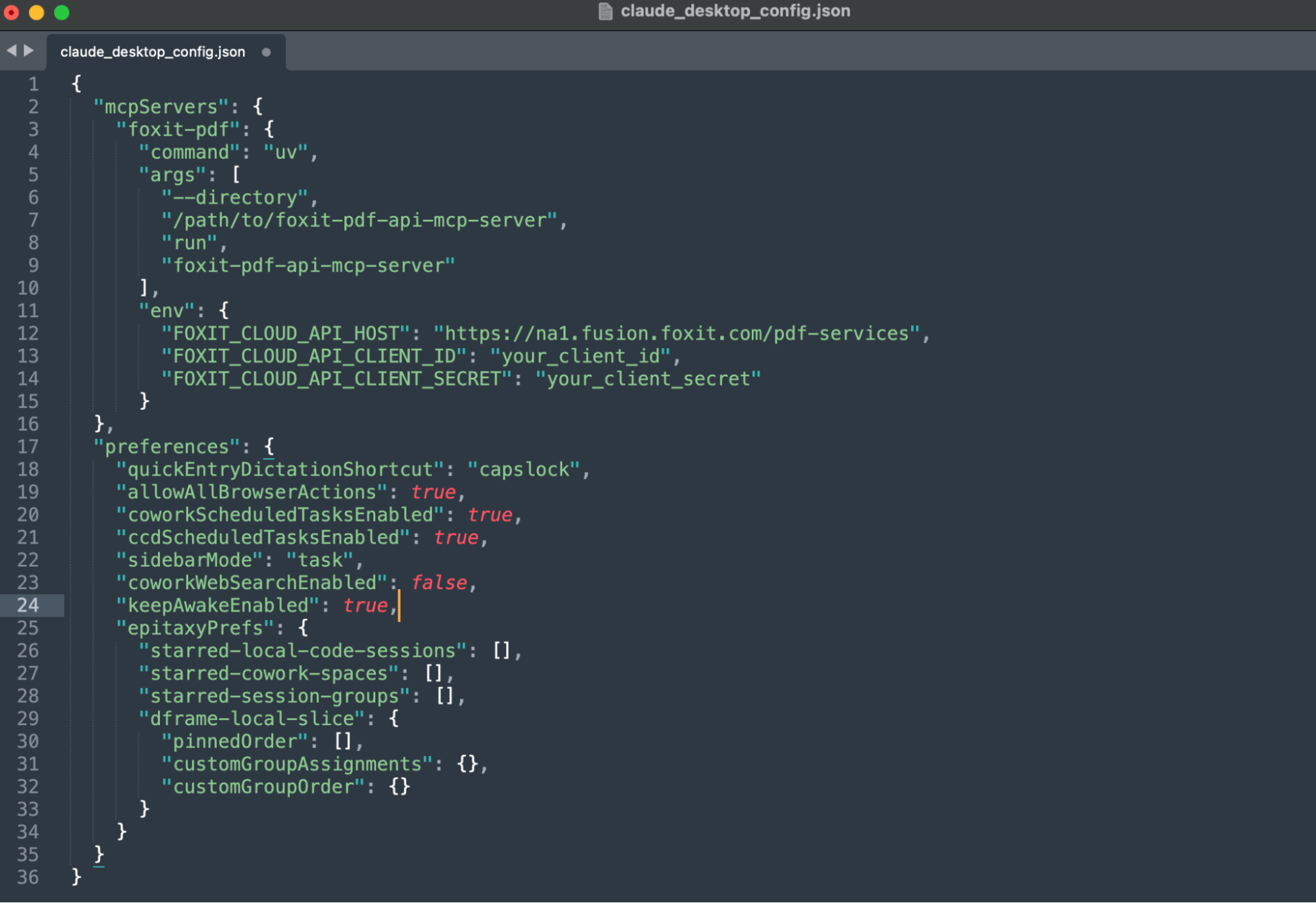Click the "/path/to/foxit-pdf-api-mcp-server" string
The height and width of the screenshot is (903, 1316).
(359, 220)
